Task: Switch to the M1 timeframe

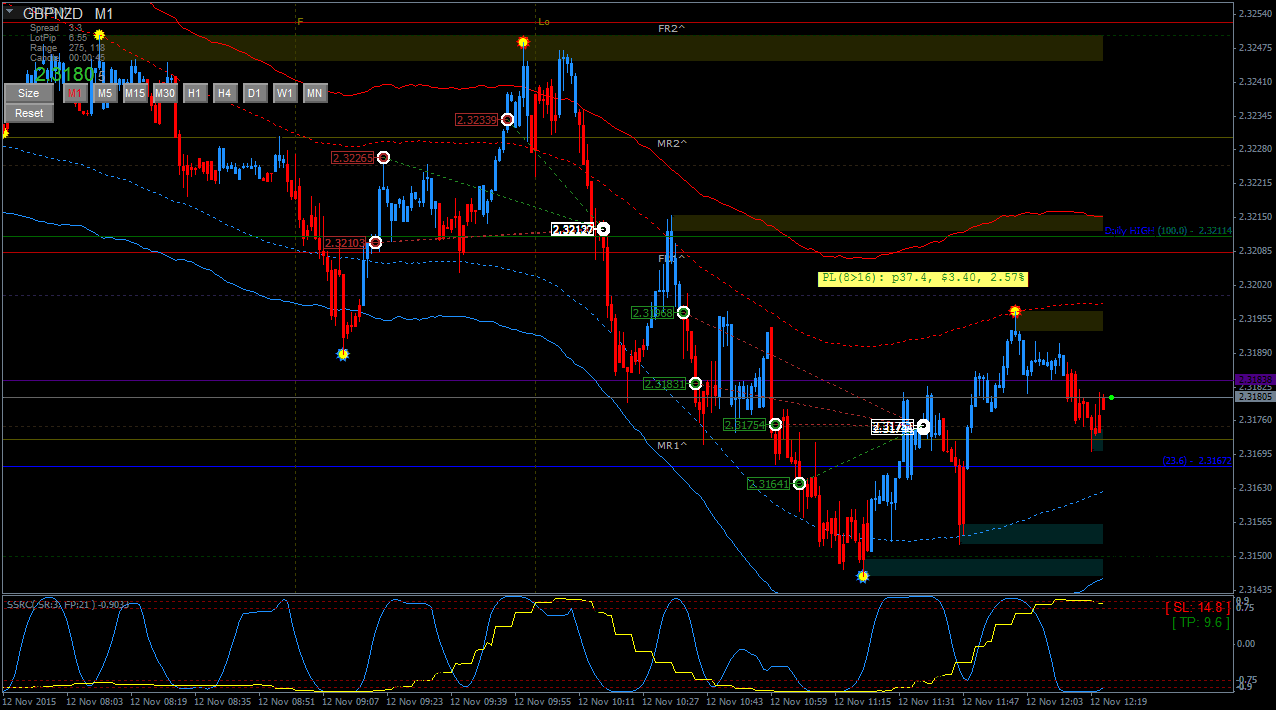Action: (75, 93)
